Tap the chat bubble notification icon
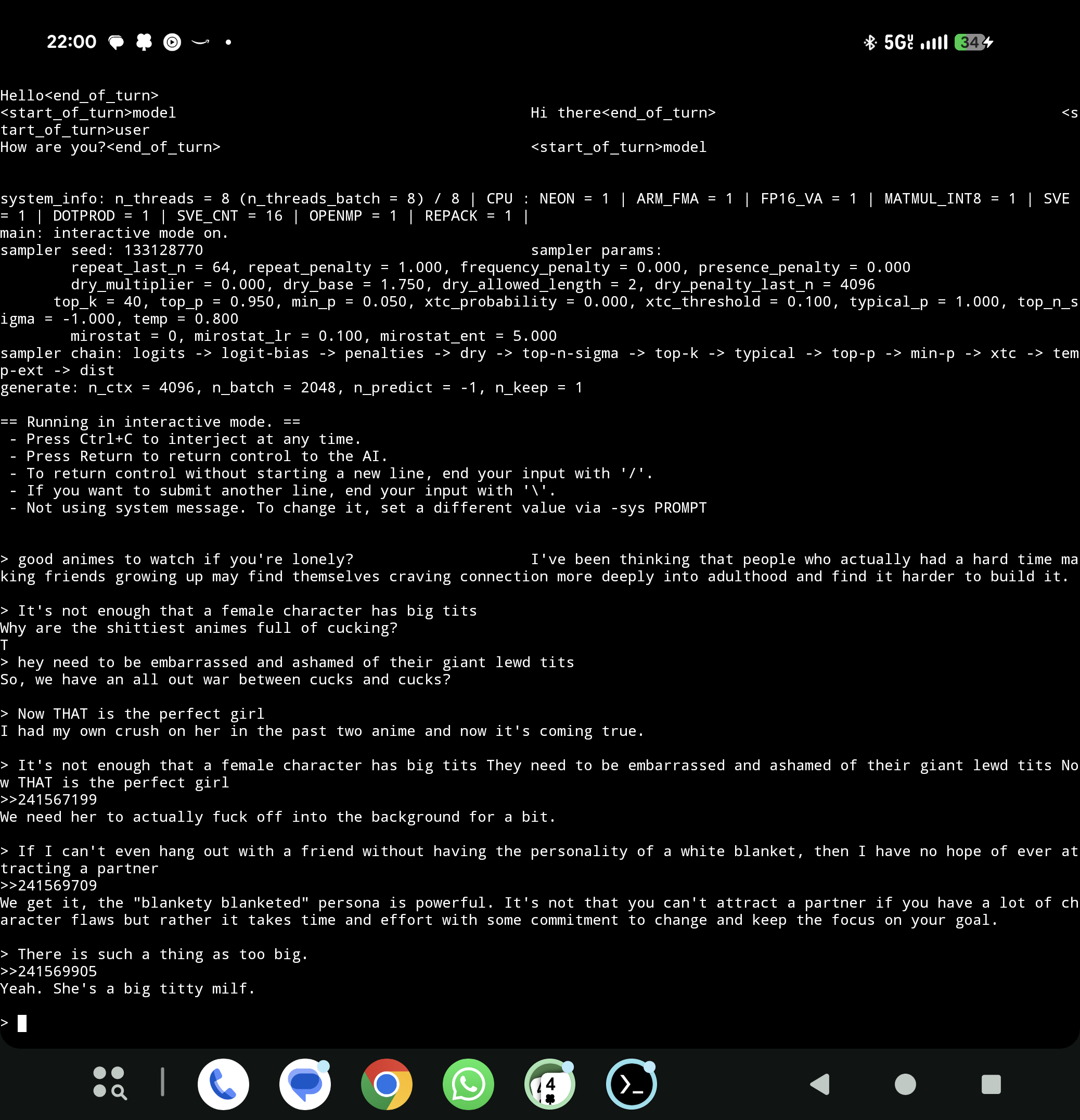This screenshot has height=1120, width=1080. [x=117, y=42]
